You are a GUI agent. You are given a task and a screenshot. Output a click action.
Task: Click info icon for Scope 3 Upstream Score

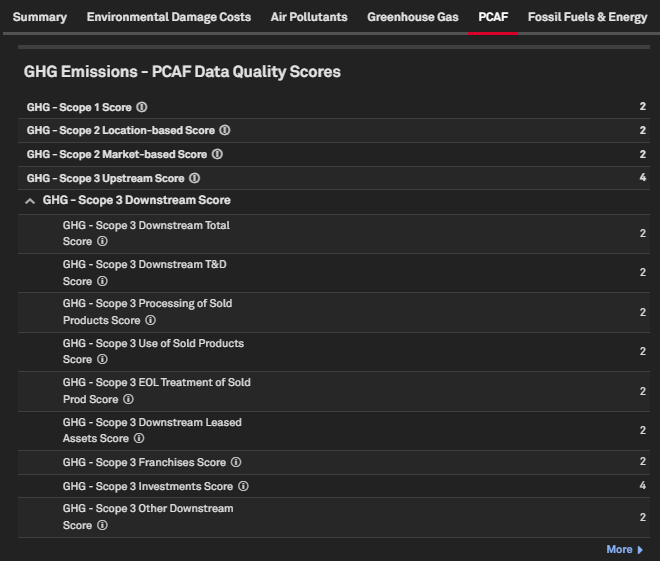click(x=195, y=179)
